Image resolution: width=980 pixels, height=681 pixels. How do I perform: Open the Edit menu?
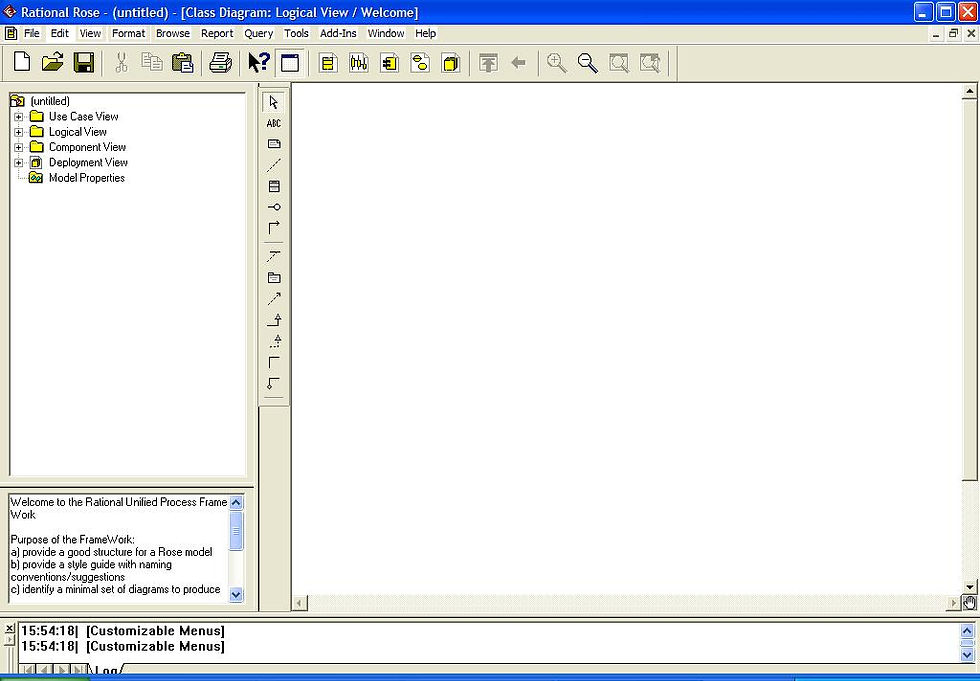click(x=60, y=34)
